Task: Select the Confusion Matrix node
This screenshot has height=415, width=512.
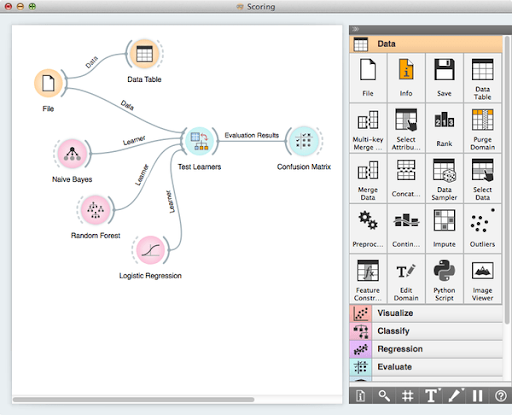Action: (x=304, y=141)
